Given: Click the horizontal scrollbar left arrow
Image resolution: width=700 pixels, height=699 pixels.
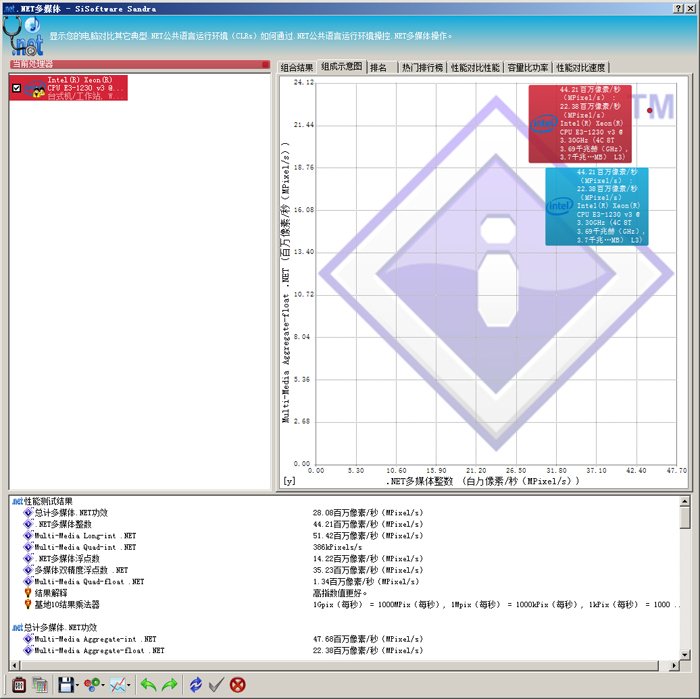Looking at the screenshot, I should [x=14, y=666].
